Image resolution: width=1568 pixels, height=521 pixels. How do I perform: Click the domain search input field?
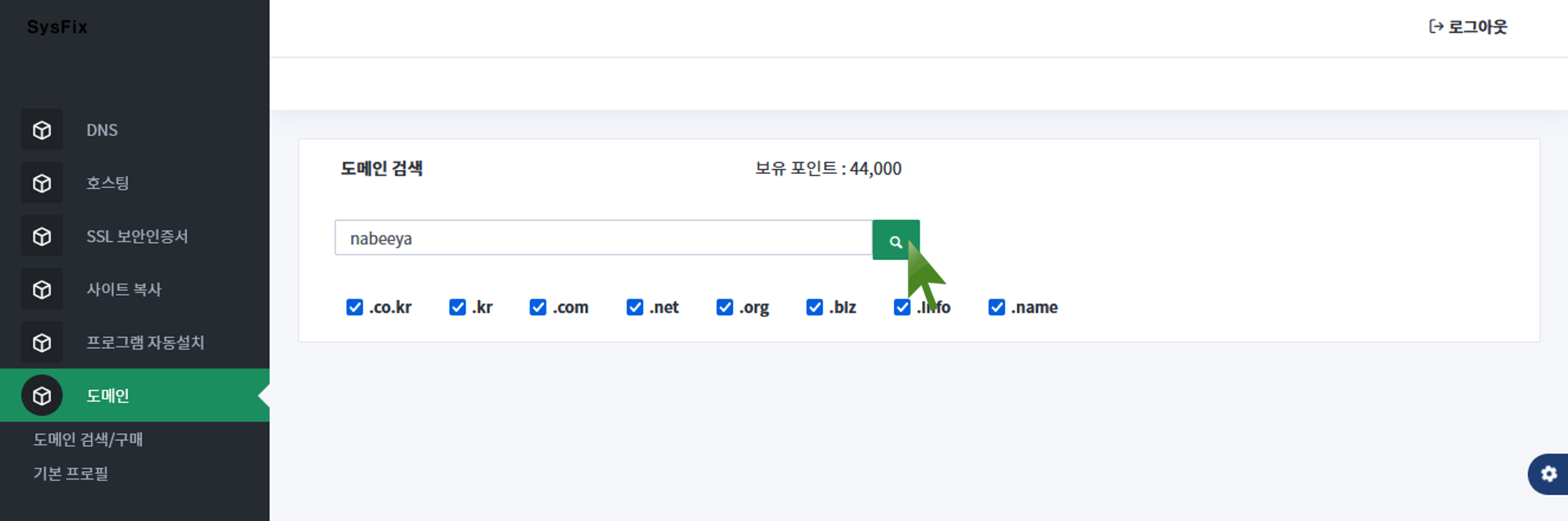click(x=602, y=238)
